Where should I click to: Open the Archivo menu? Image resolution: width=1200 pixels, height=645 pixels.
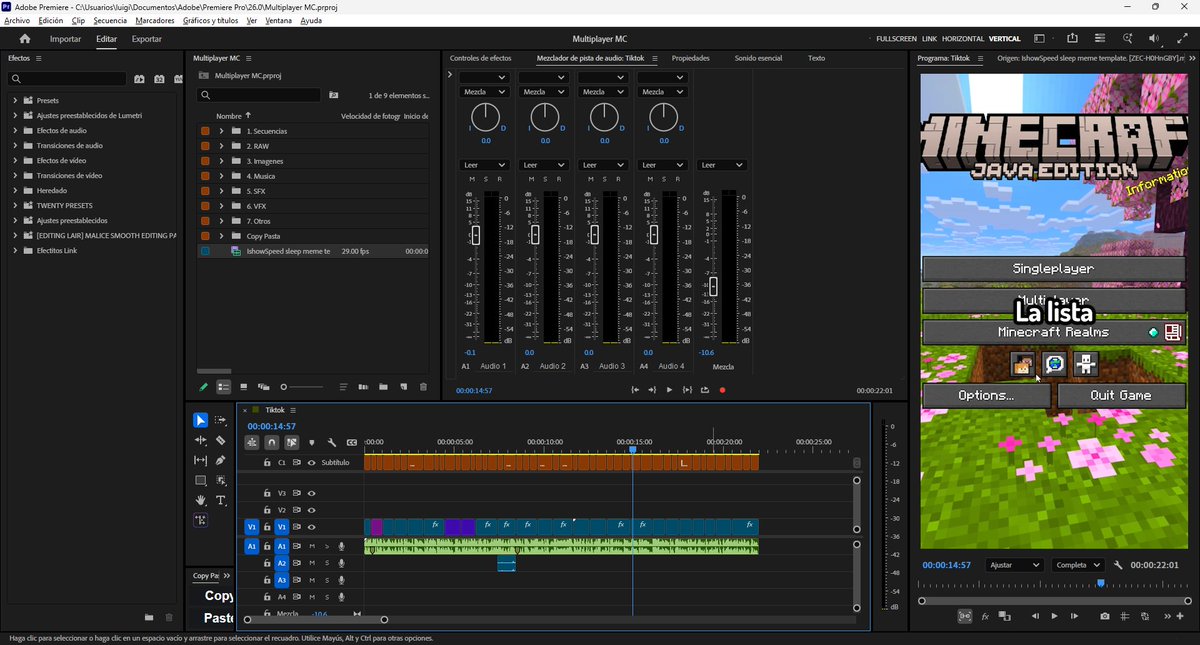click(x=17, y=20)
